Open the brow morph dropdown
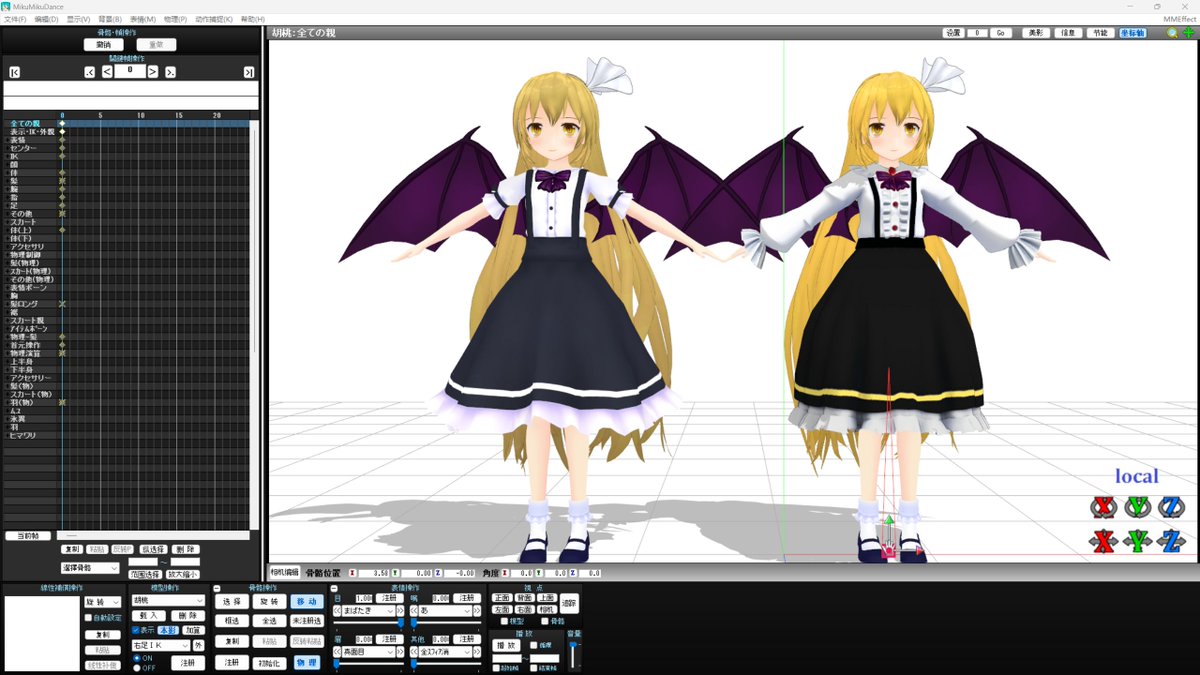This screenshot has height=675, width=1200. (369, 652)
